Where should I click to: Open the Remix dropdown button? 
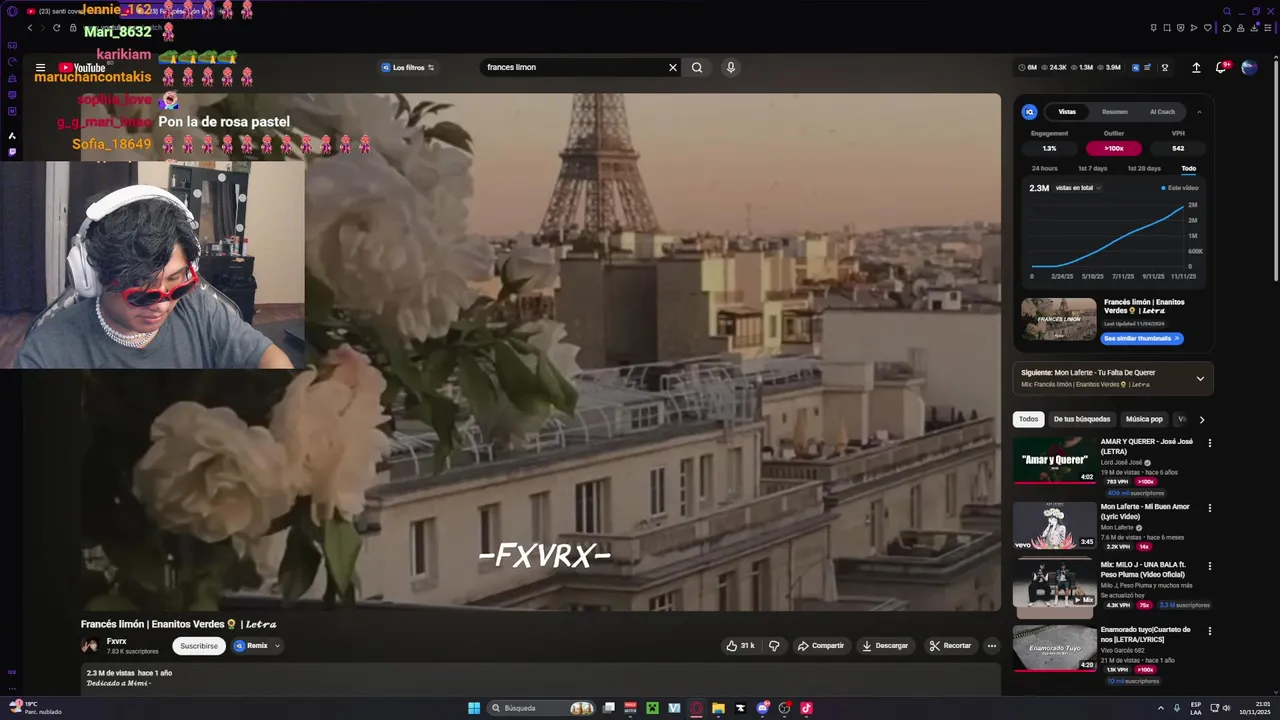click(x=257, y=646)
